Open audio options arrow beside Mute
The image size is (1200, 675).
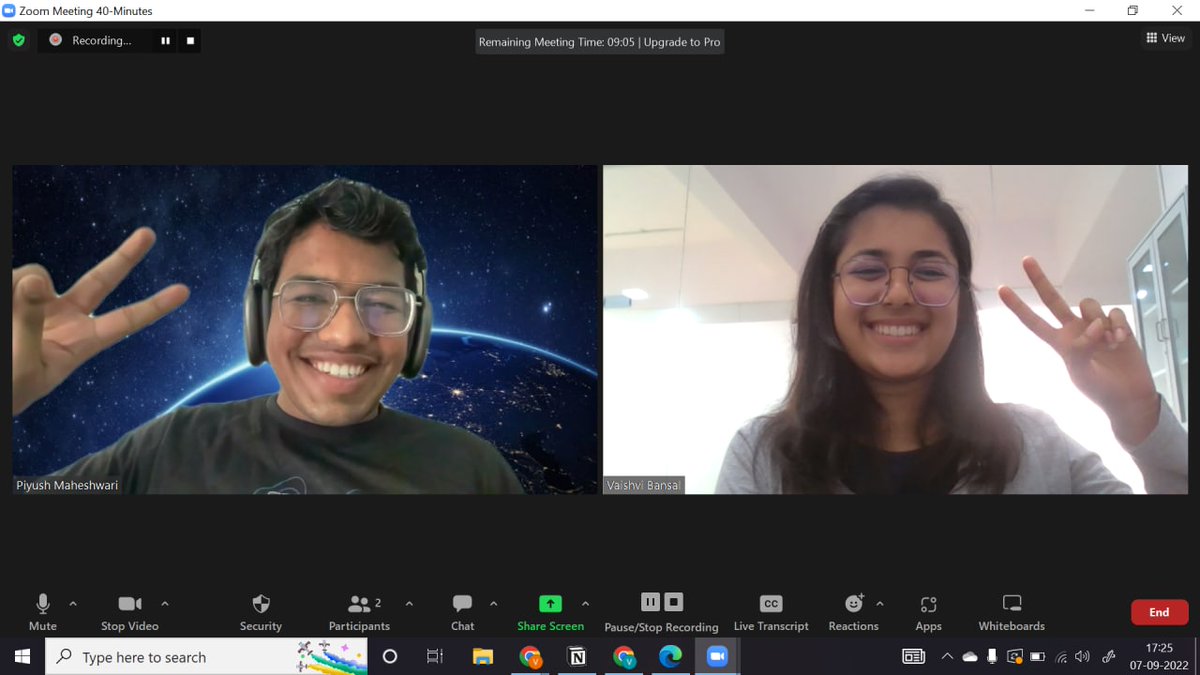(73, 604)
